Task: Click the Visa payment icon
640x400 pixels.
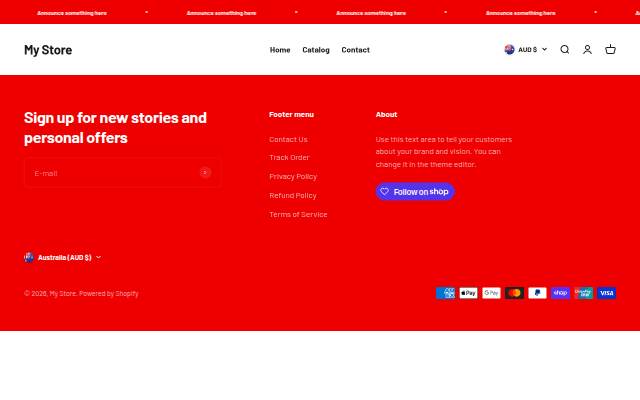Action: point(607,293)
